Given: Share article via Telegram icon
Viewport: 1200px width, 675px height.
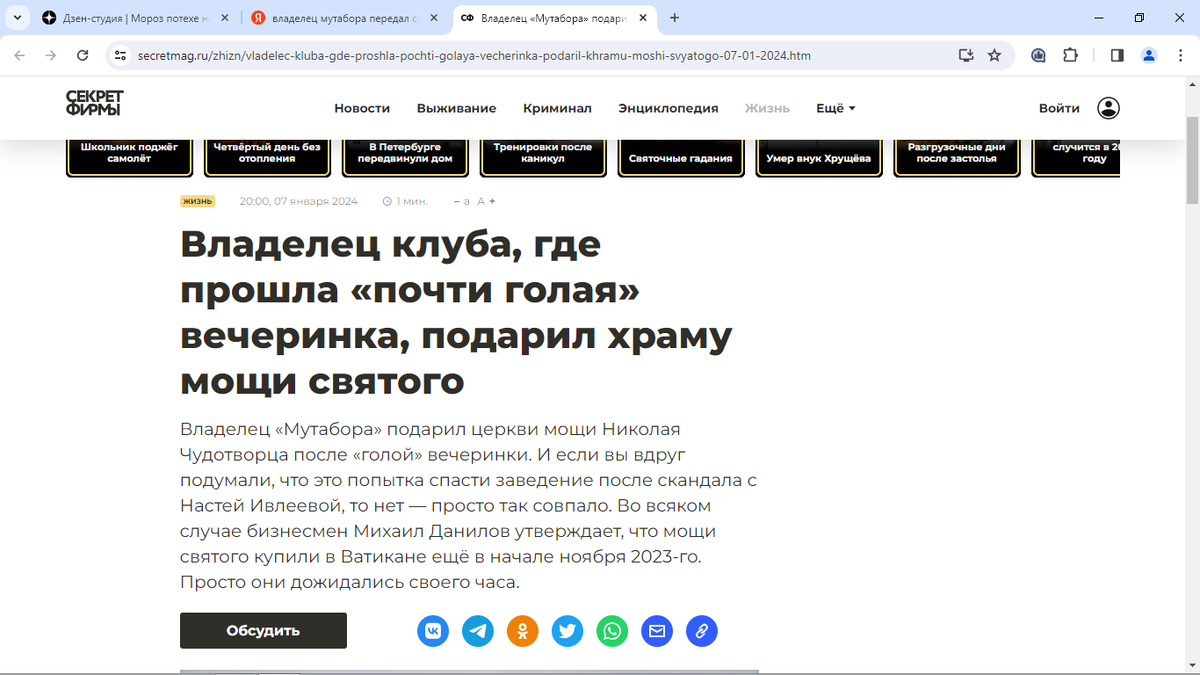Looking at the screenshot, I should pyautogui.click(x=478, y=631).
